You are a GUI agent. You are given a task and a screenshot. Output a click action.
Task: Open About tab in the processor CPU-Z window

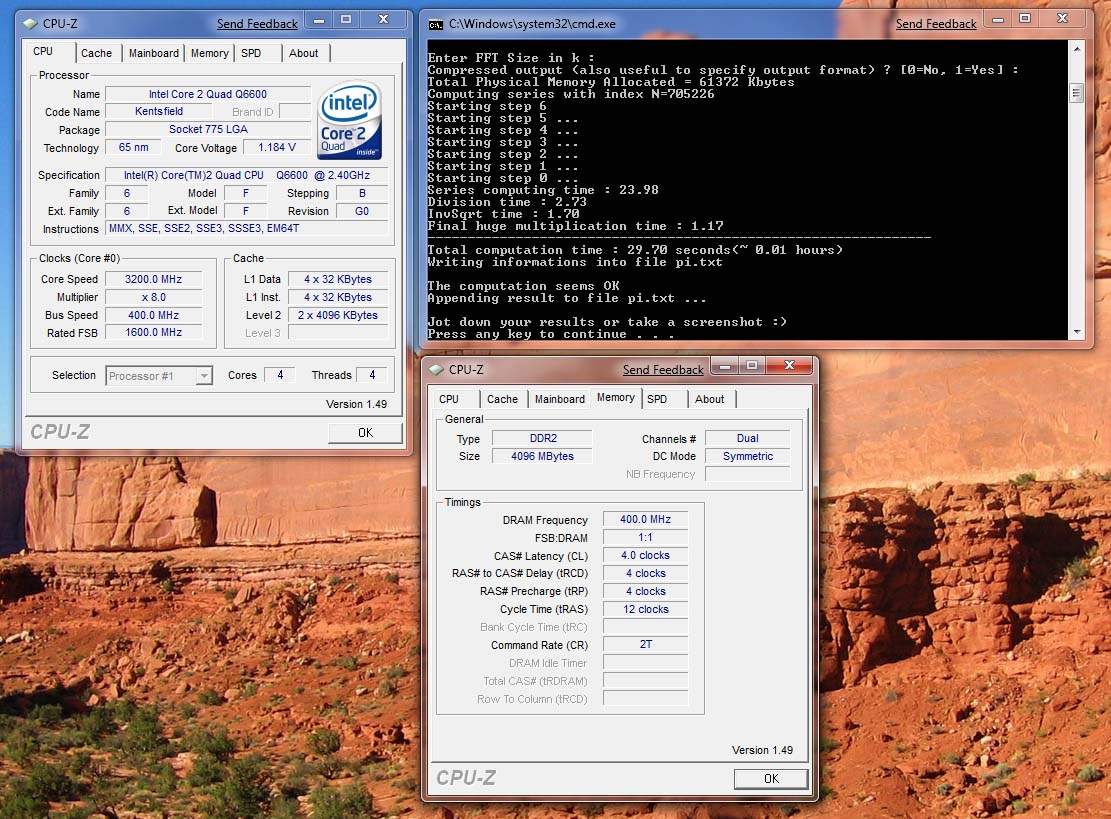303,53
